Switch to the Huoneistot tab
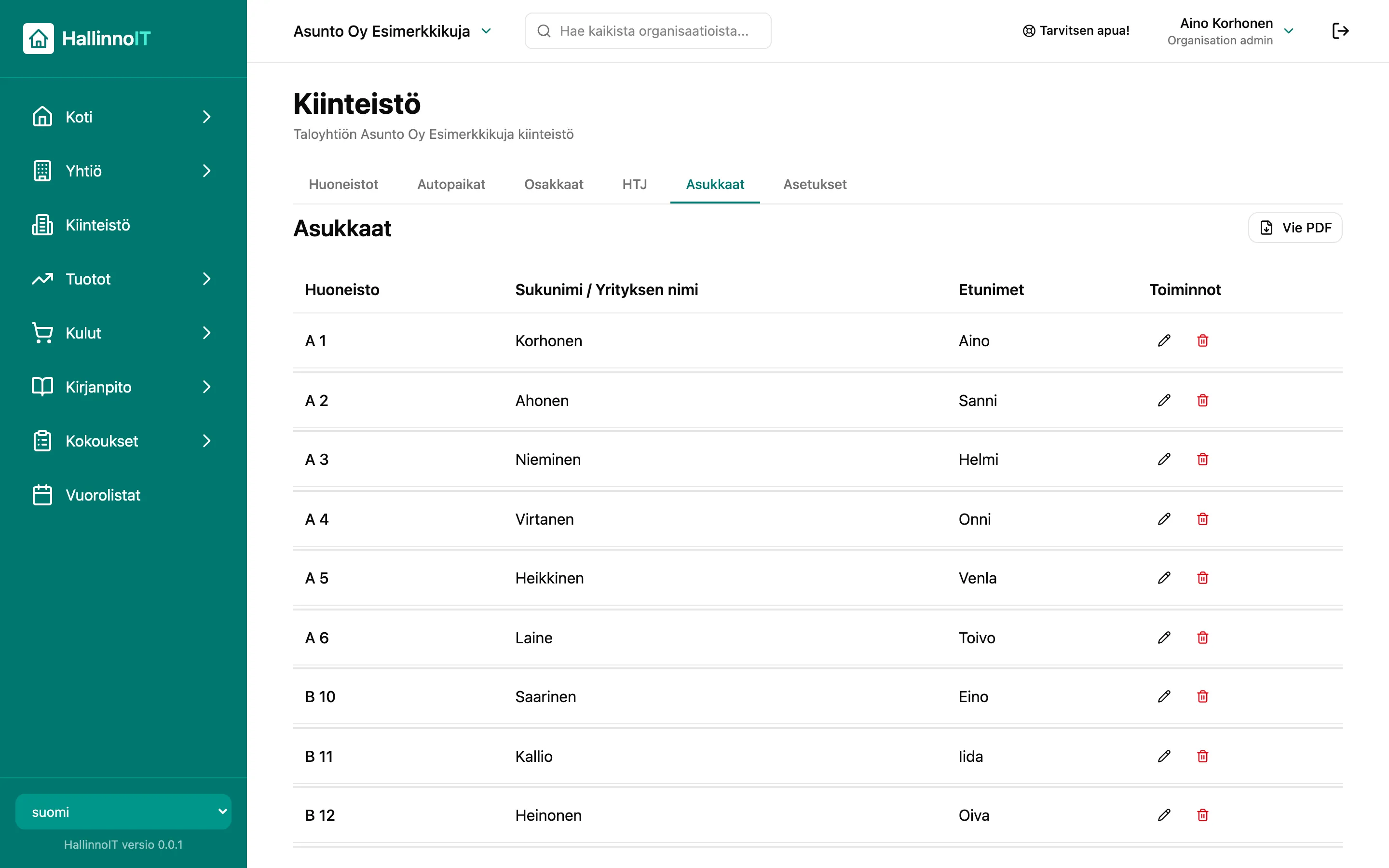 (x=343, y=184)
